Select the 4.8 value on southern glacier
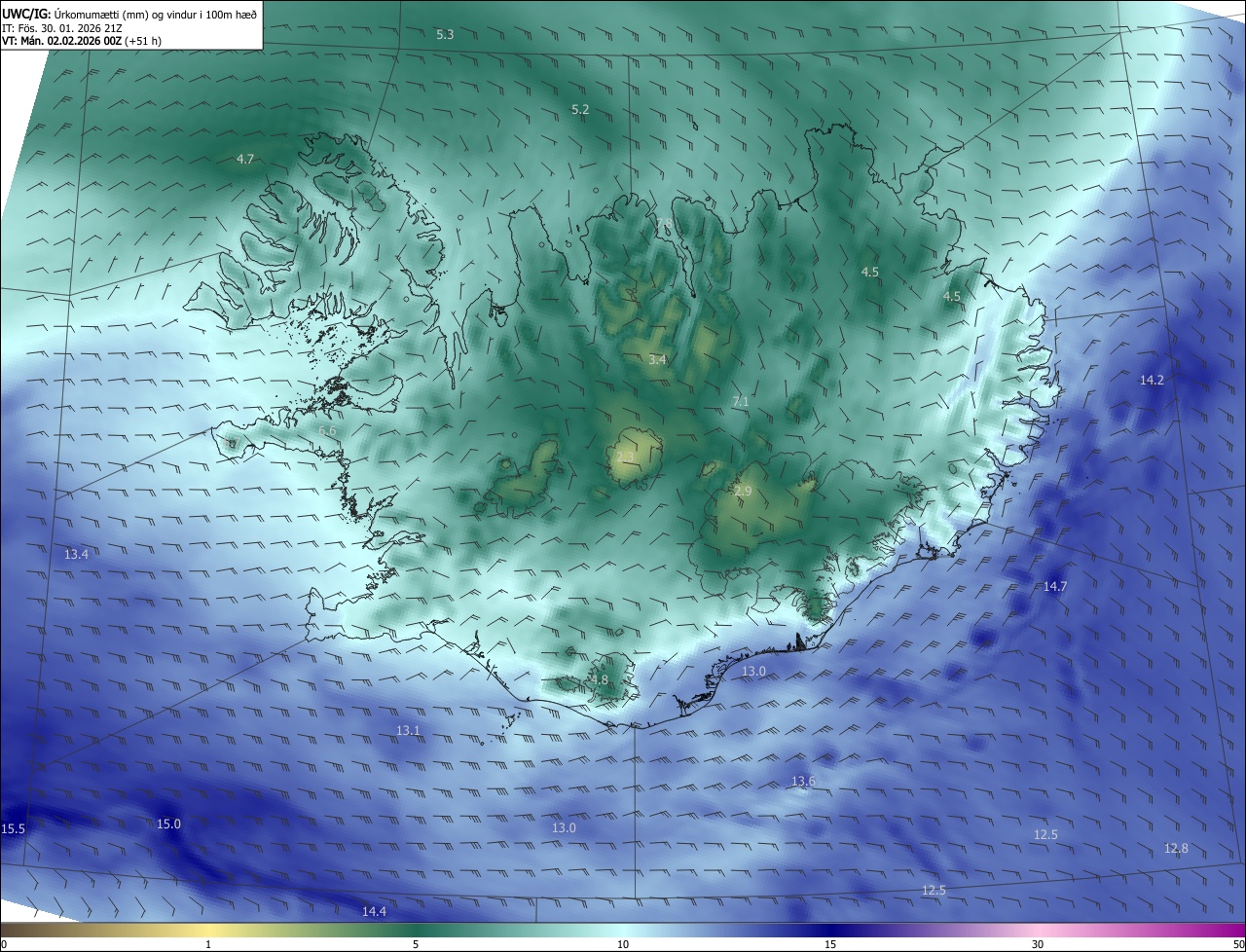 [x=599, y=679]
